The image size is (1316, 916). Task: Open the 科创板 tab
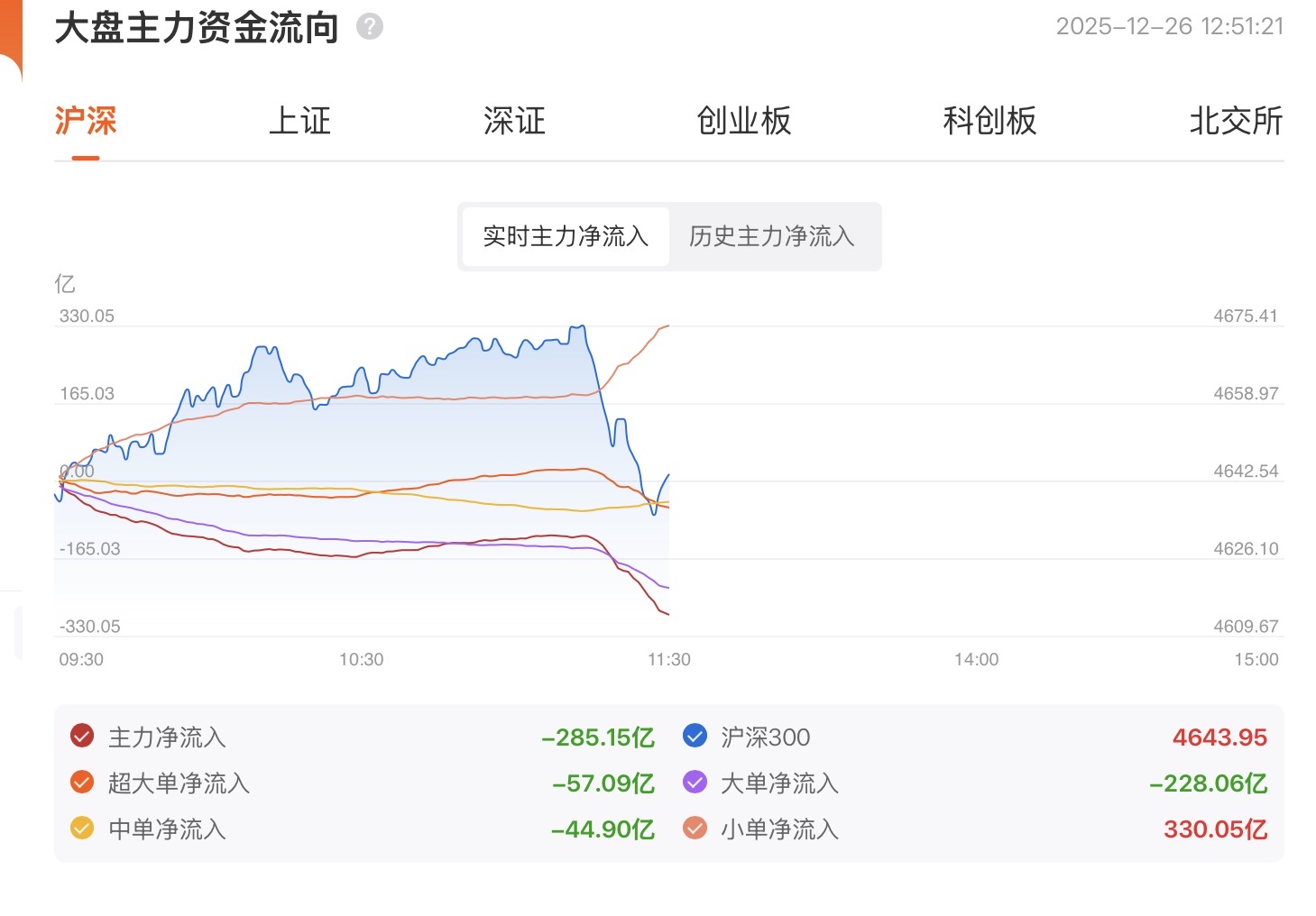tap(989, 121)
